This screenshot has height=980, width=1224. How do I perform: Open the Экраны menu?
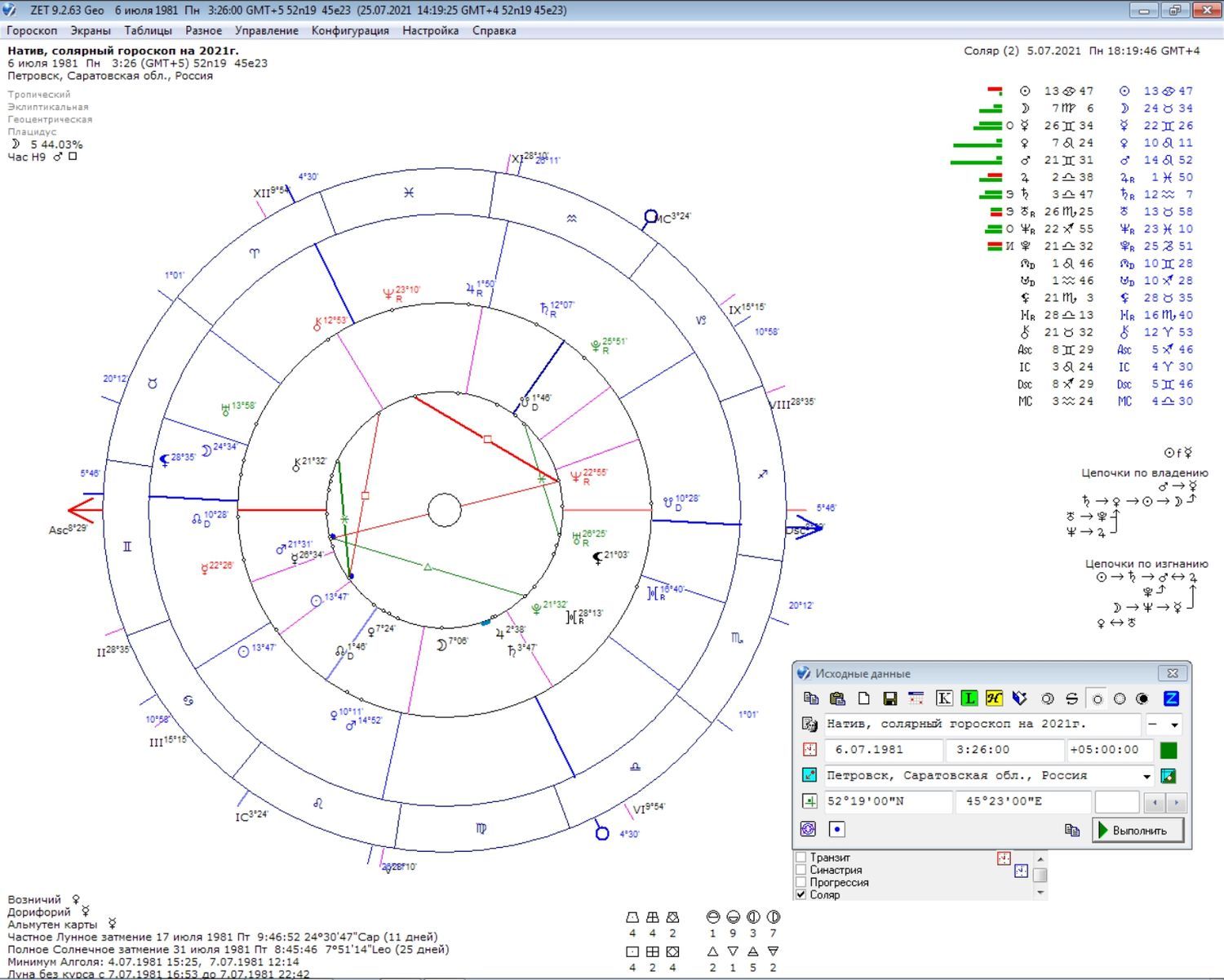coord(91,30)
